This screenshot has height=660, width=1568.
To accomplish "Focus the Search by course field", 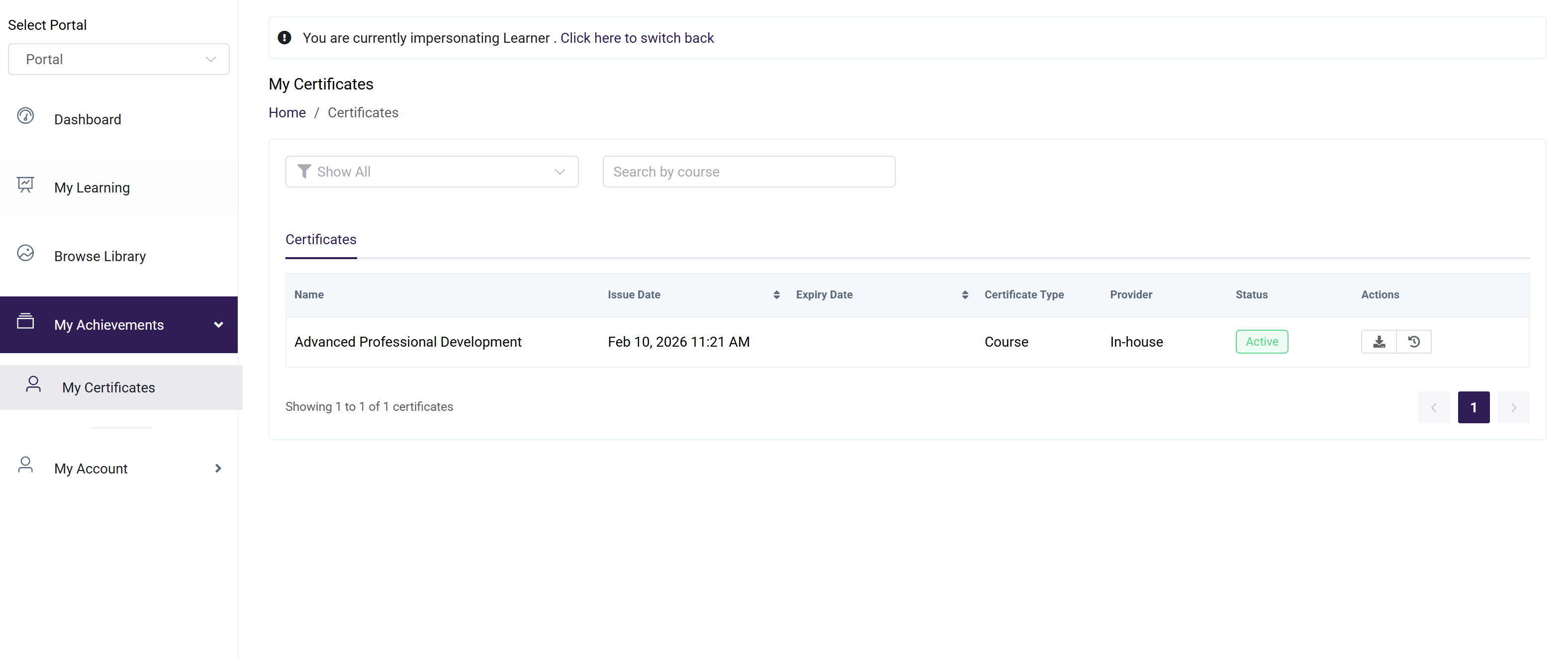I will 748,172.
